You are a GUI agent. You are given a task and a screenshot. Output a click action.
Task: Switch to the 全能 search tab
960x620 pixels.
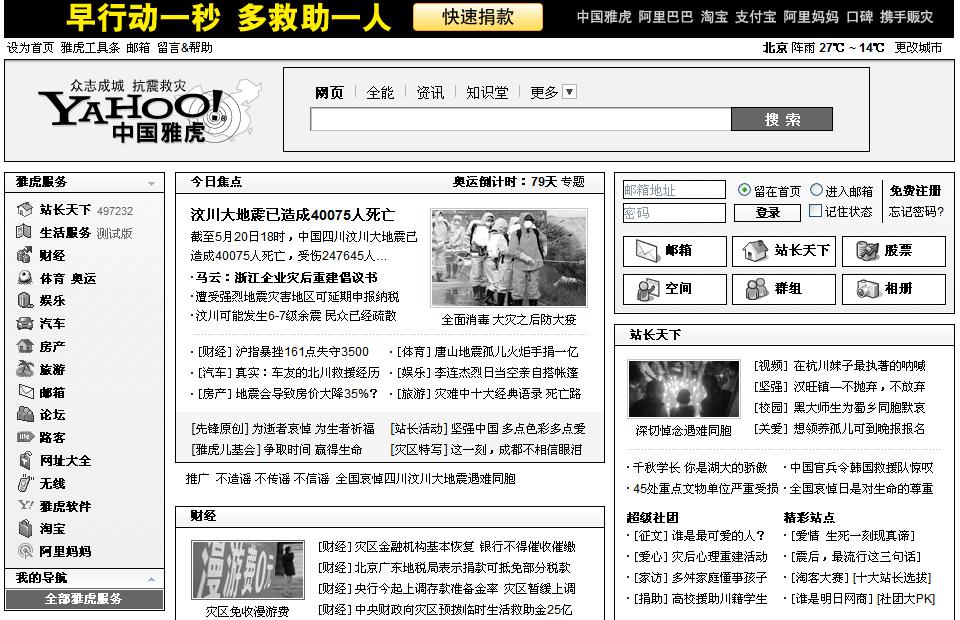[380, 92]
